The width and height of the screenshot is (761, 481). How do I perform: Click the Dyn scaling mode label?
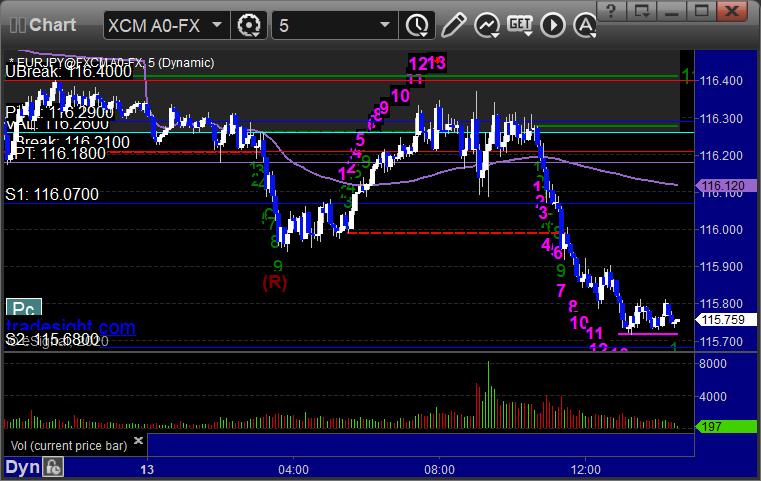(22, 467)
